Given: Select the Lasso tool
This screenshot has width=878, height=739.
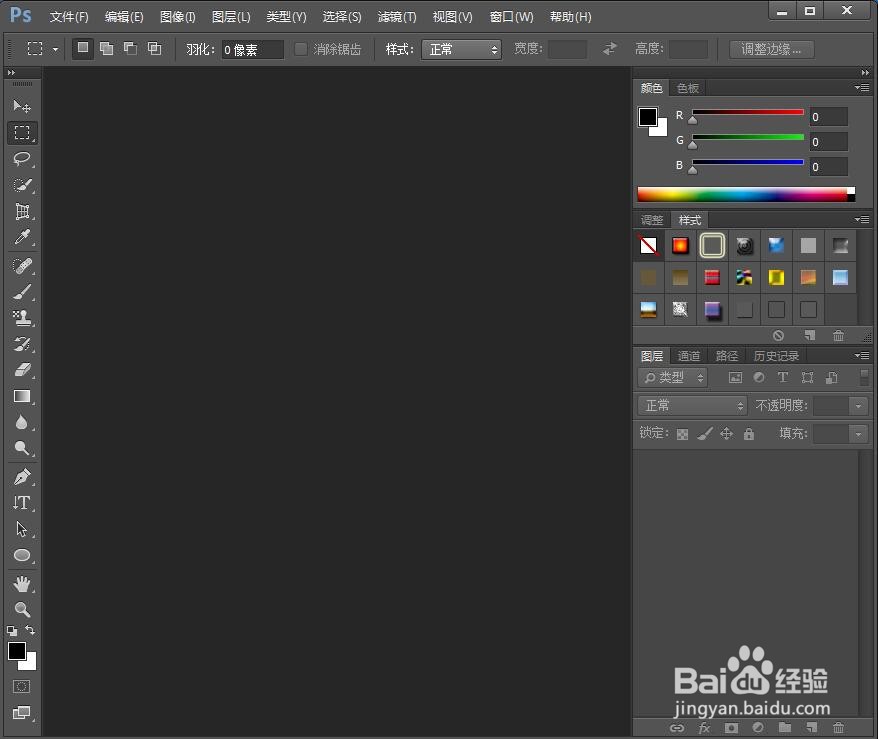Looking at the screenshot, I should (22, 159).
